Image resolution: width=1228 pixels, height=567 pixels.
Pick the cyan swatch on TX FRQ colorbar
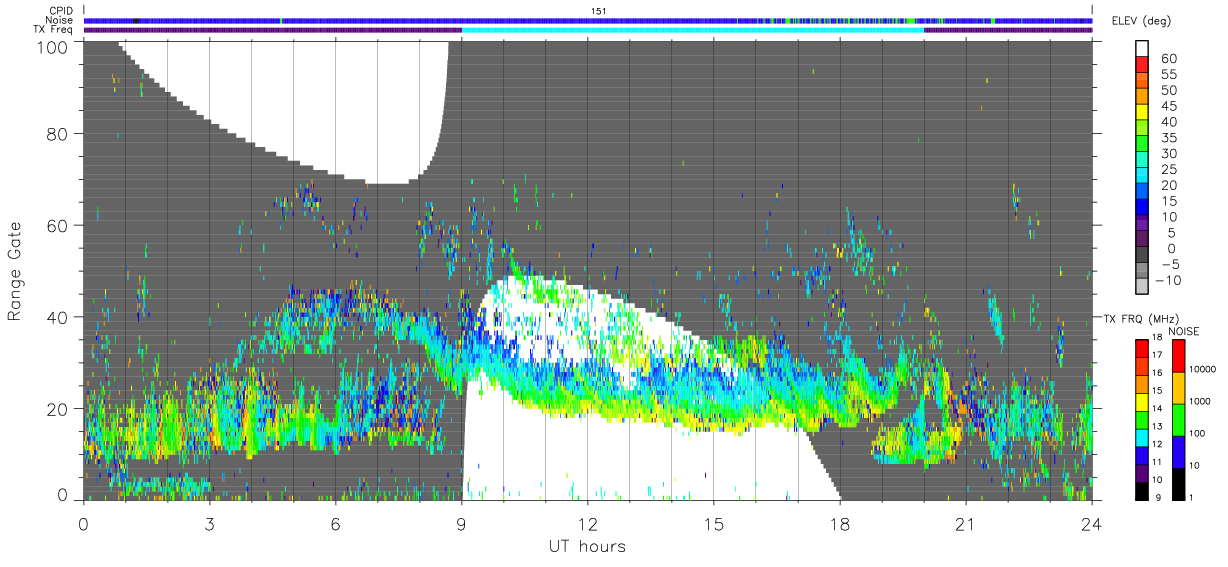click(x=1142, y=437)
